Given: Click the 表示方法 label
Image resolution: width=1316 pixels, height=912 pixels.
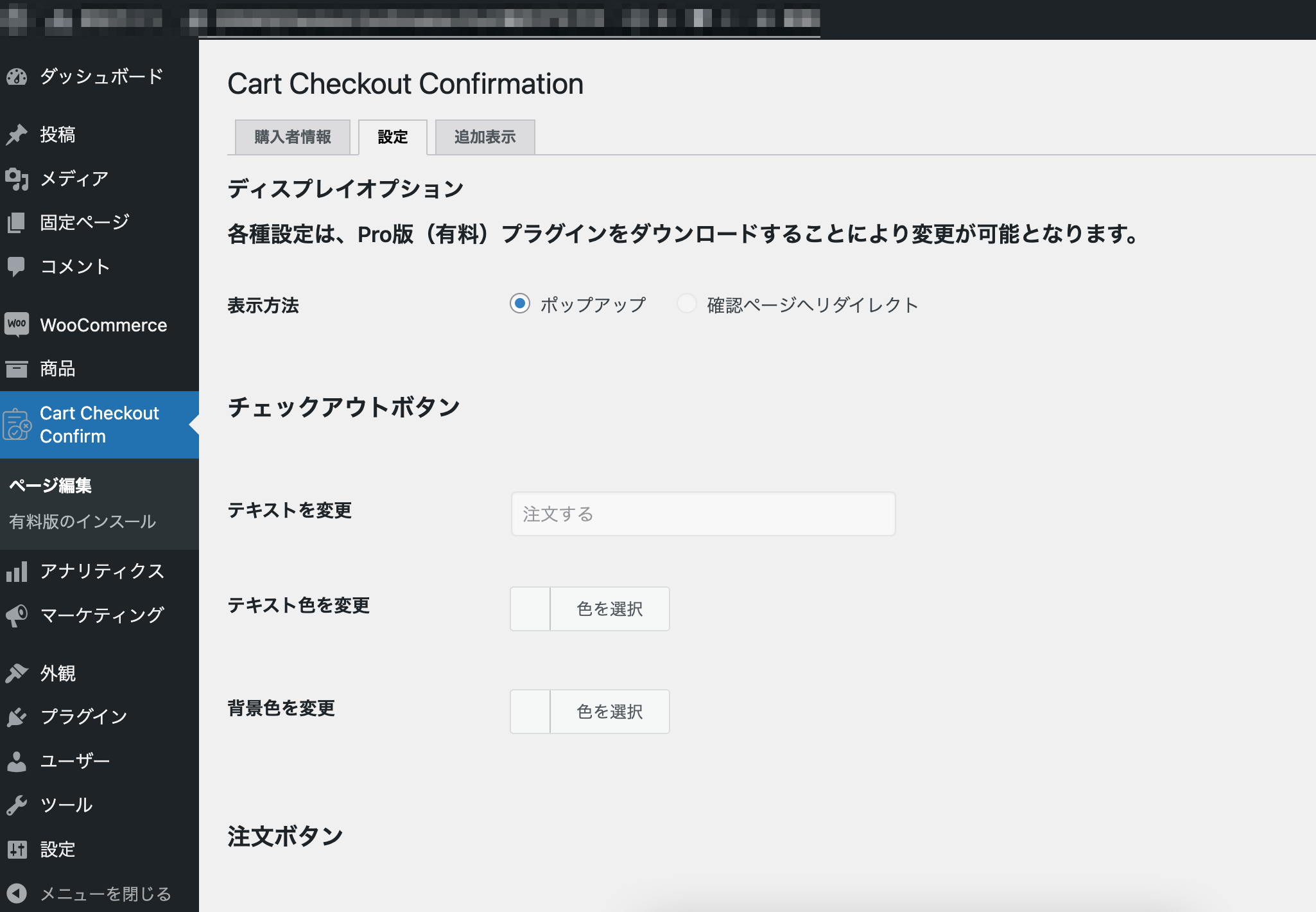Looking at the screenshot, I should click(x=263, y=306).
